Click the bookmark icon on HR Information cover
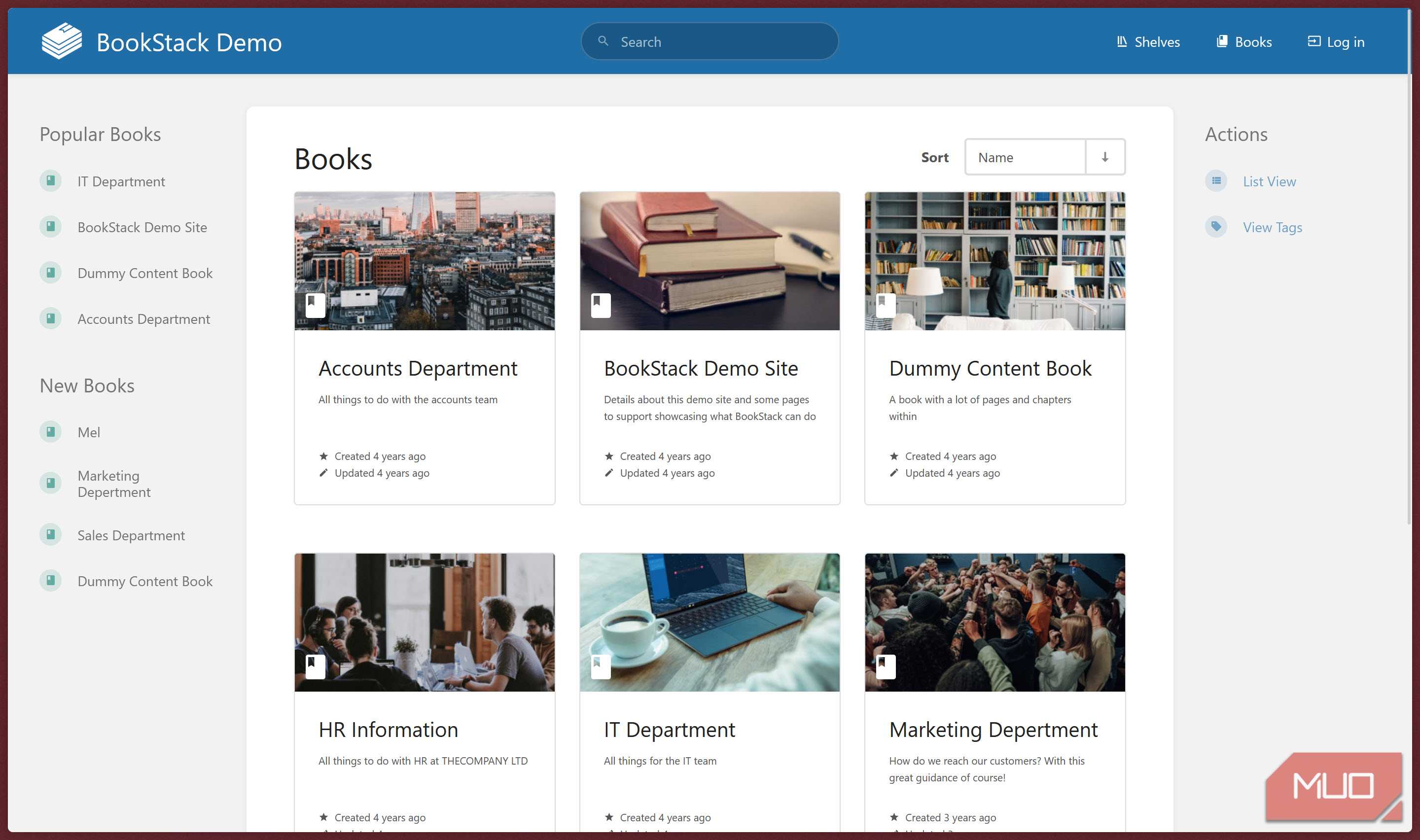Screen dimensions: 1420x840 point(315,667)
